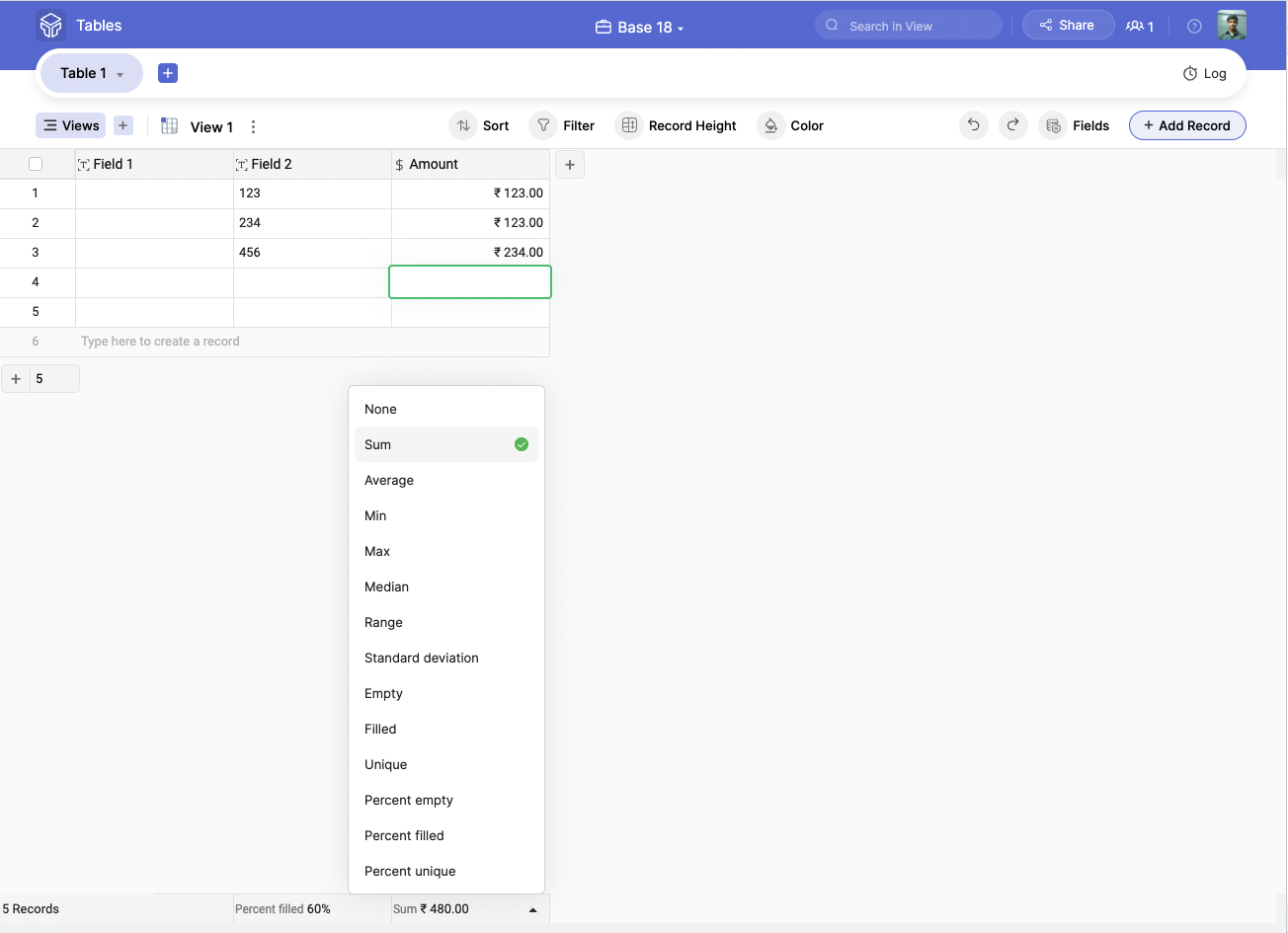Image resolution: width=1288 pixels, height=933 pixels.
Task: Click the 5 Records status text
Action: (31, 909)
